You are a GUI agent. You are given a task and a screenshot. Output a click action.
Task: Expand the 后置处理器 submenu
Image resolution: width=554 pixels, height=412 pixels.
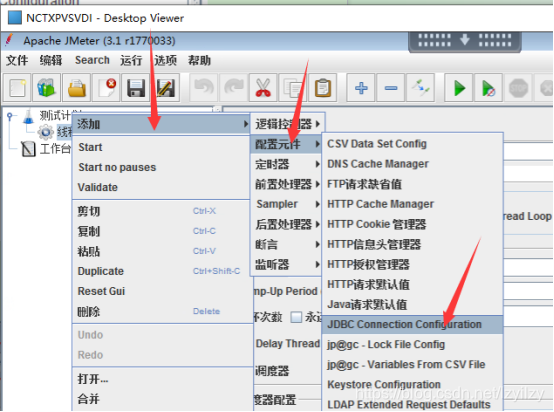[286, 224]
